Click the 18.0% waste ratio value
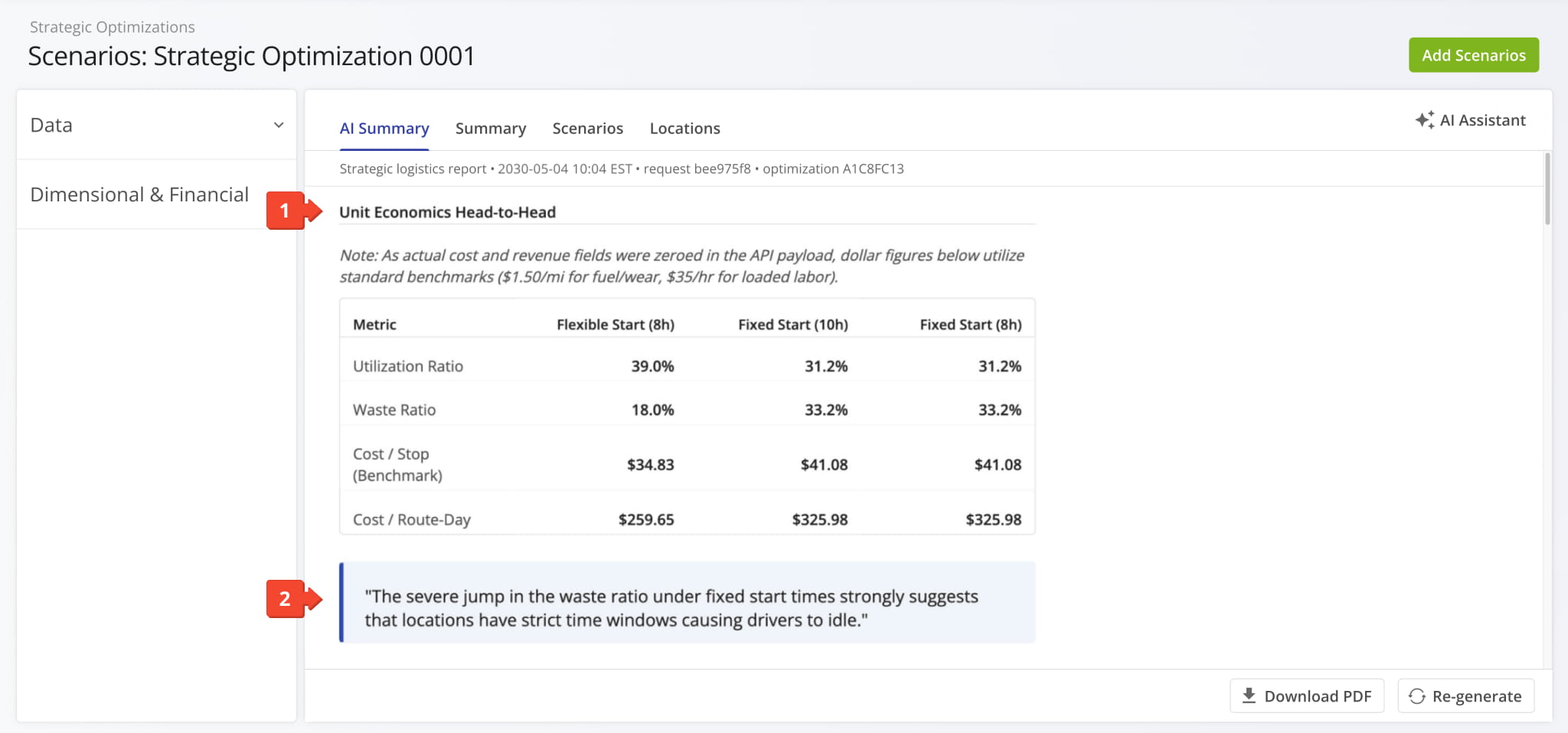The width and height of the screenshot is (1568, 733). (x=652, y=410)
